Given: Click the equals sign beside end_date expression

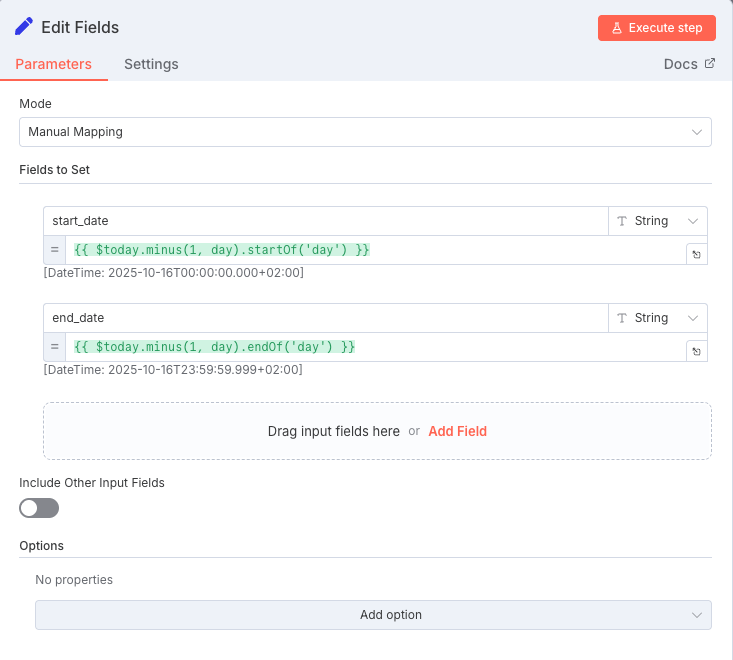Looking at the screenshot, I should 55,347.
